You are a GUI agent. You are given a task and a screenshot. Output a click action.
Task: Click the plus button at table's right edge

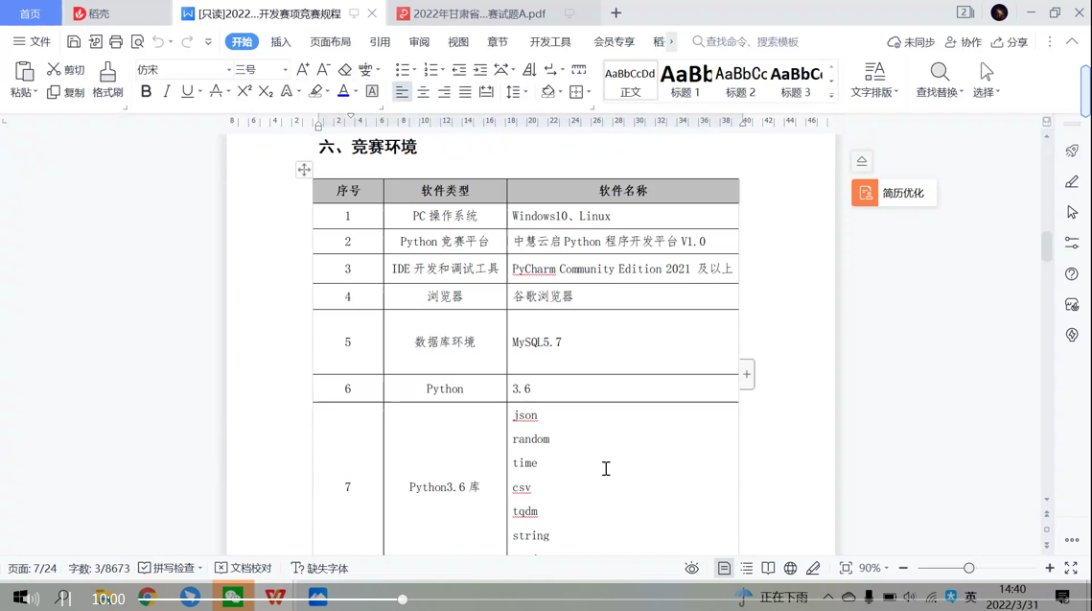click(x=747, y=375)
